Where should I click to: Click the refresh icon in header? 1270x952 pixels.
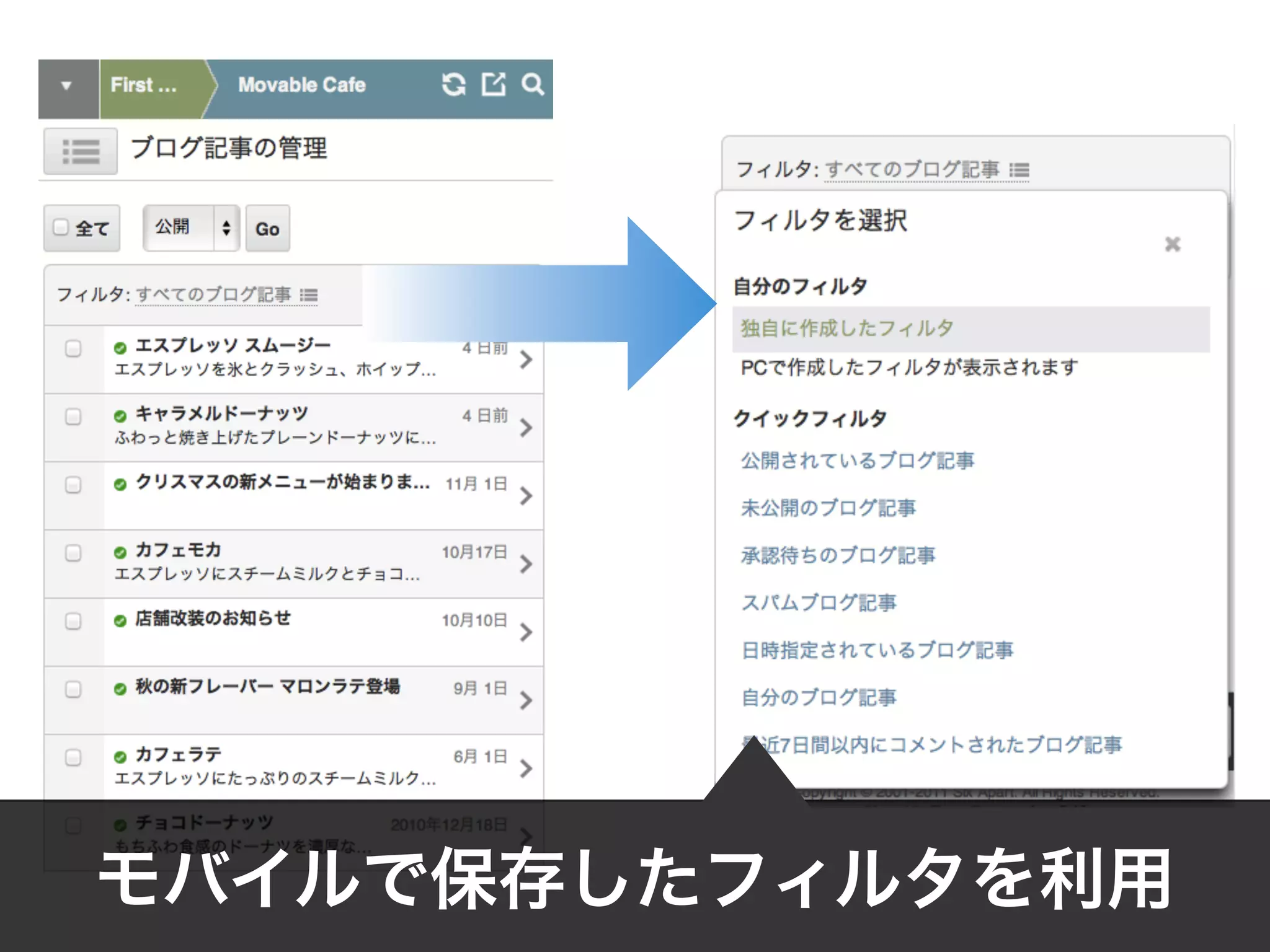click(454, 84)
